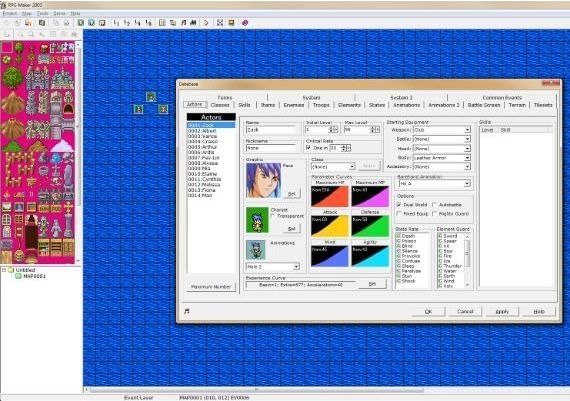Select actor 0002:Albert in the list
This screenshot has height=401, width=570.
click(x=211, y=131)
